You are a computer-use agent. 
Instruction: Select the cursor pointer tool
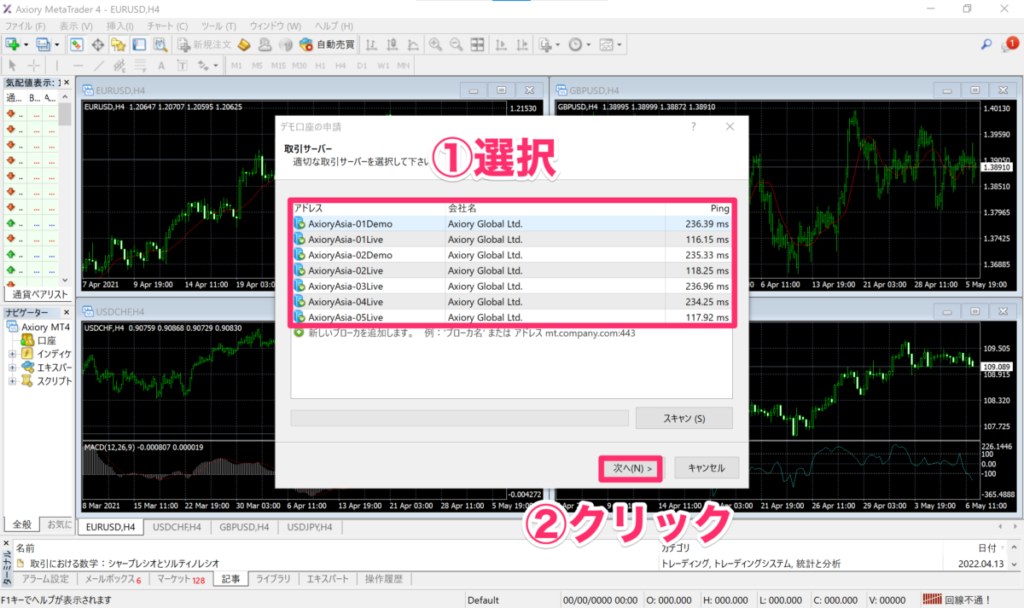pos(12,65)
